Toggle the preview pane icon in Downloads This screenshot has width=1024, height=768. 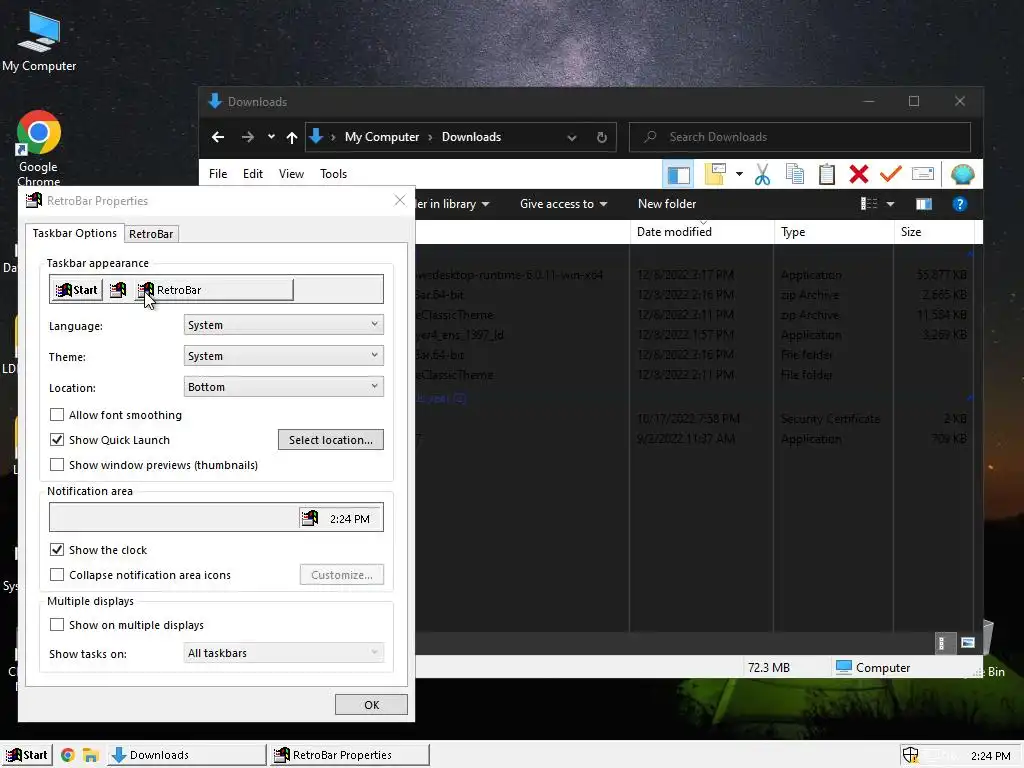[x=924, y=204]
